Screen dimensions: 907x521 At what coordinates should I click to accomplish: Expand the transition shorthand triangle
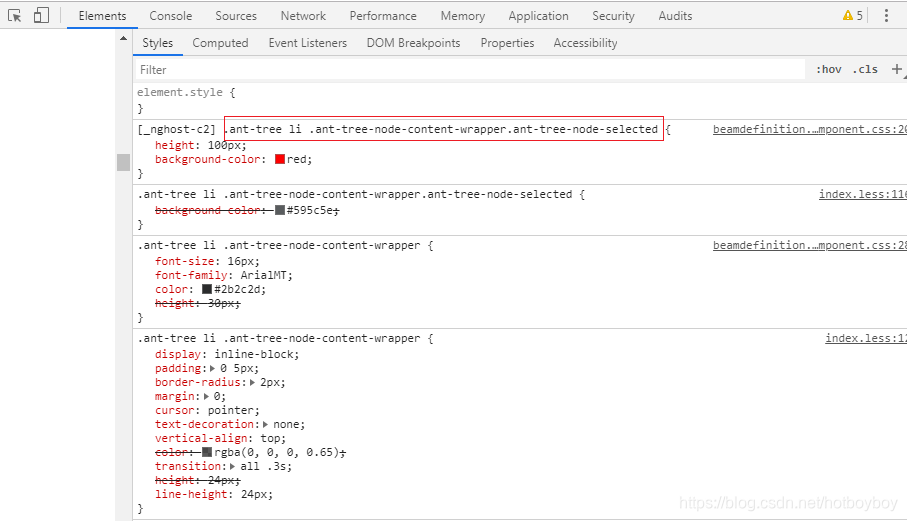(x=233, y=466)
